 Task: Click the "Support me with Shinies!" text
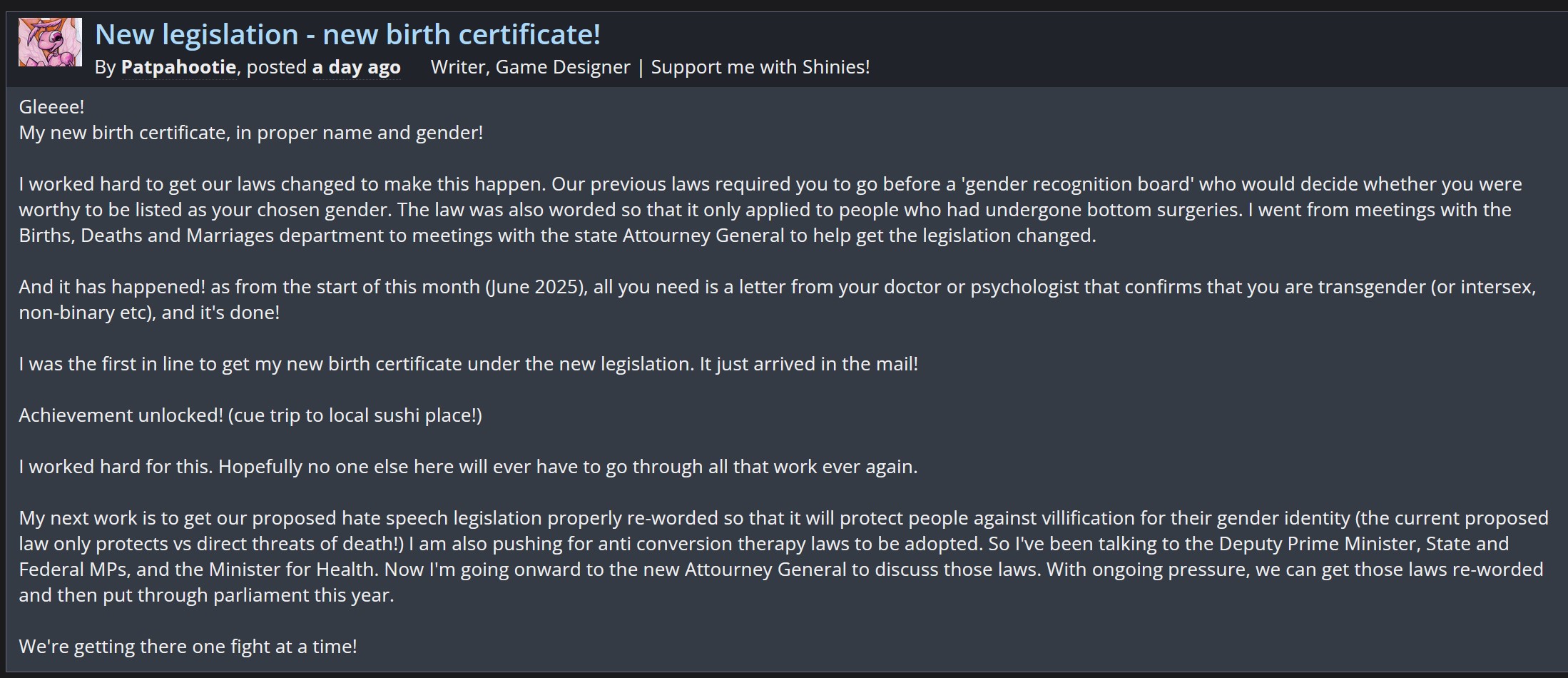pyautogui.click(x=760, y=67)
